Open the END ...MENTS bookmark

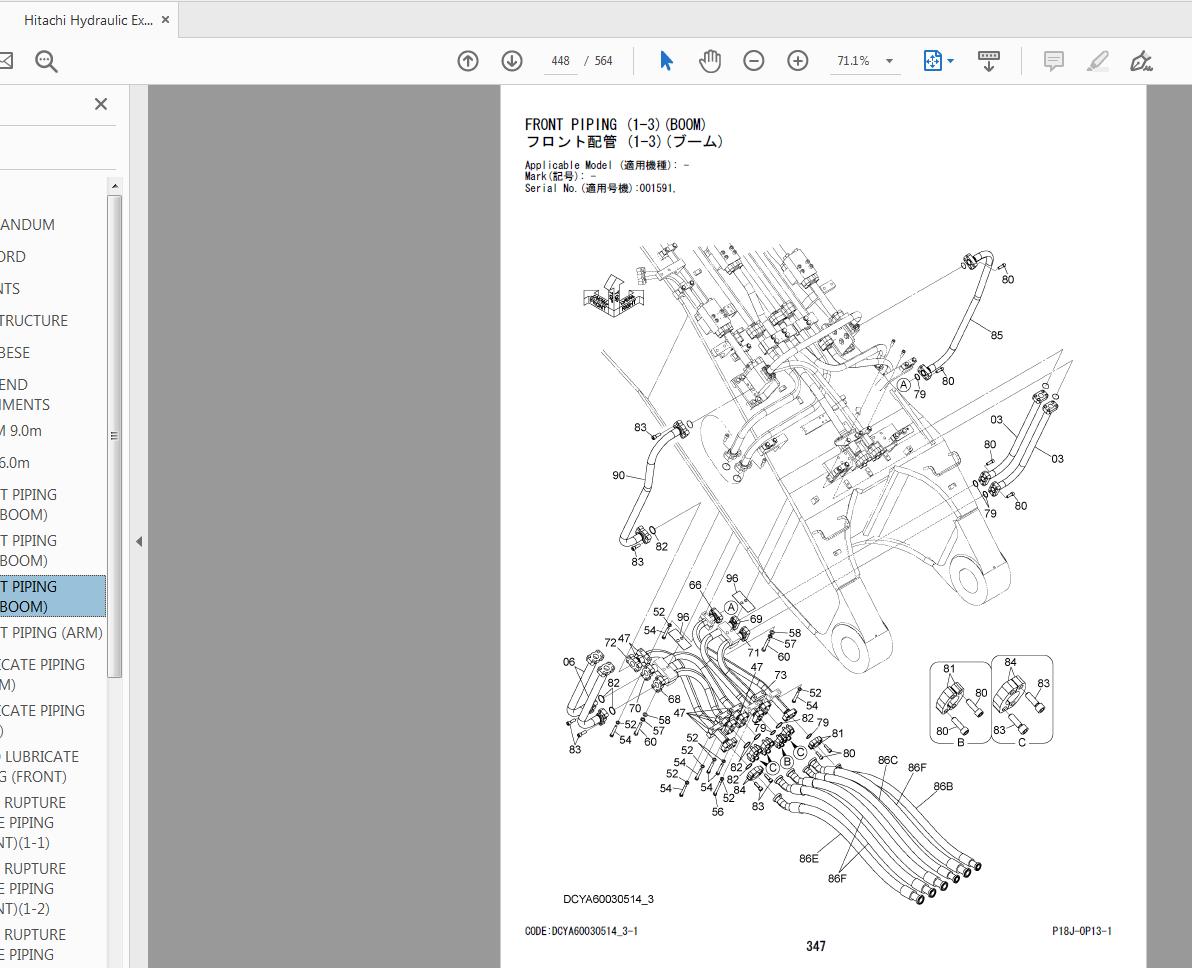point(25,395)
